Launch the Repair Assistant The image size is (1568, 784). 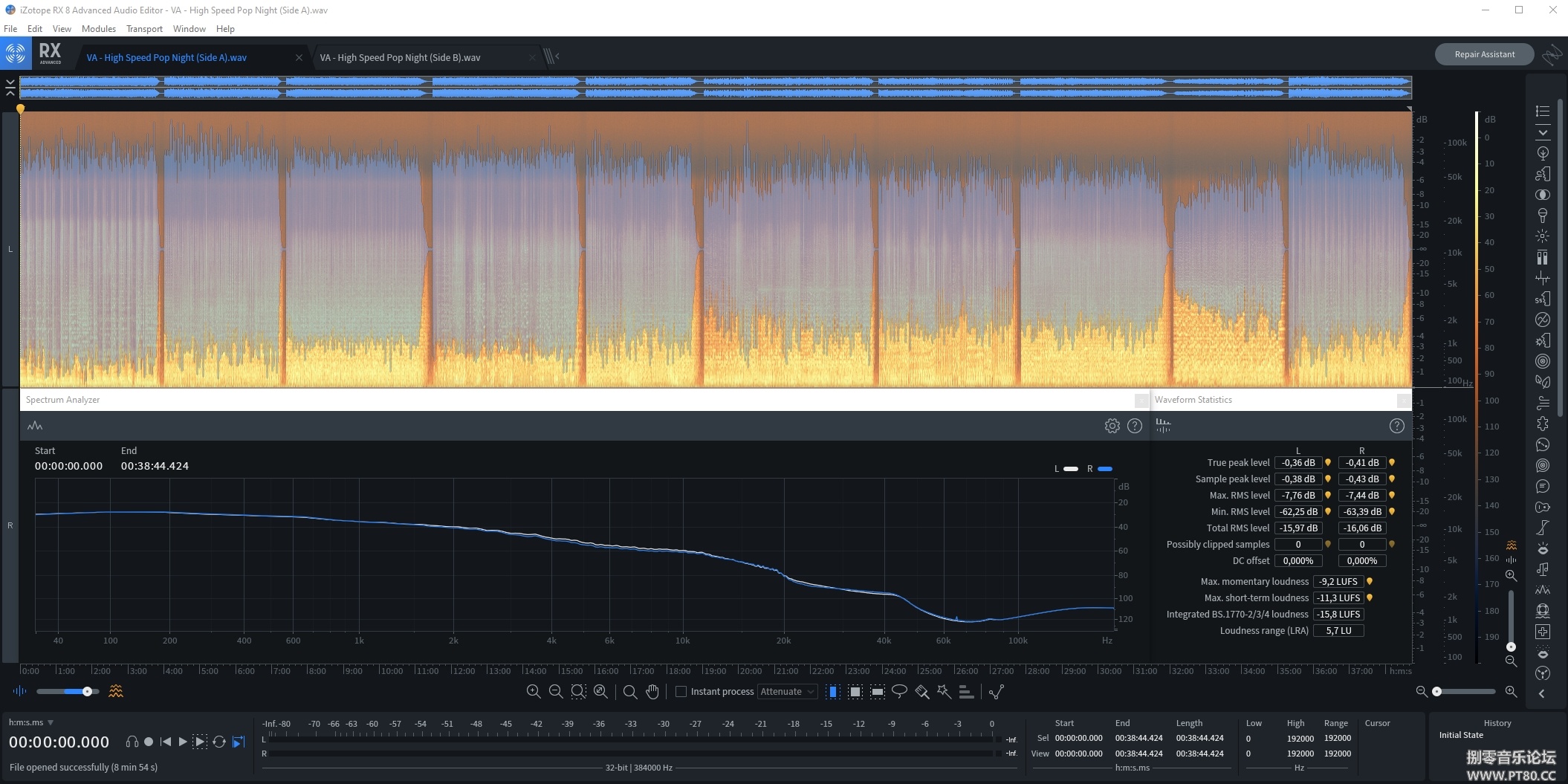1484,54
